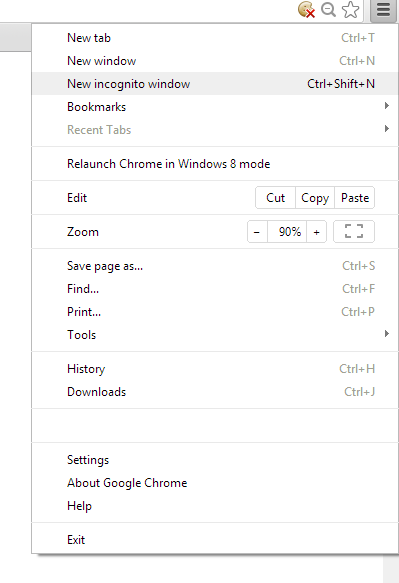This screenshot has width=399, height=583.
Task: Bookmark this page with the star icon
Action: [351, 10]
